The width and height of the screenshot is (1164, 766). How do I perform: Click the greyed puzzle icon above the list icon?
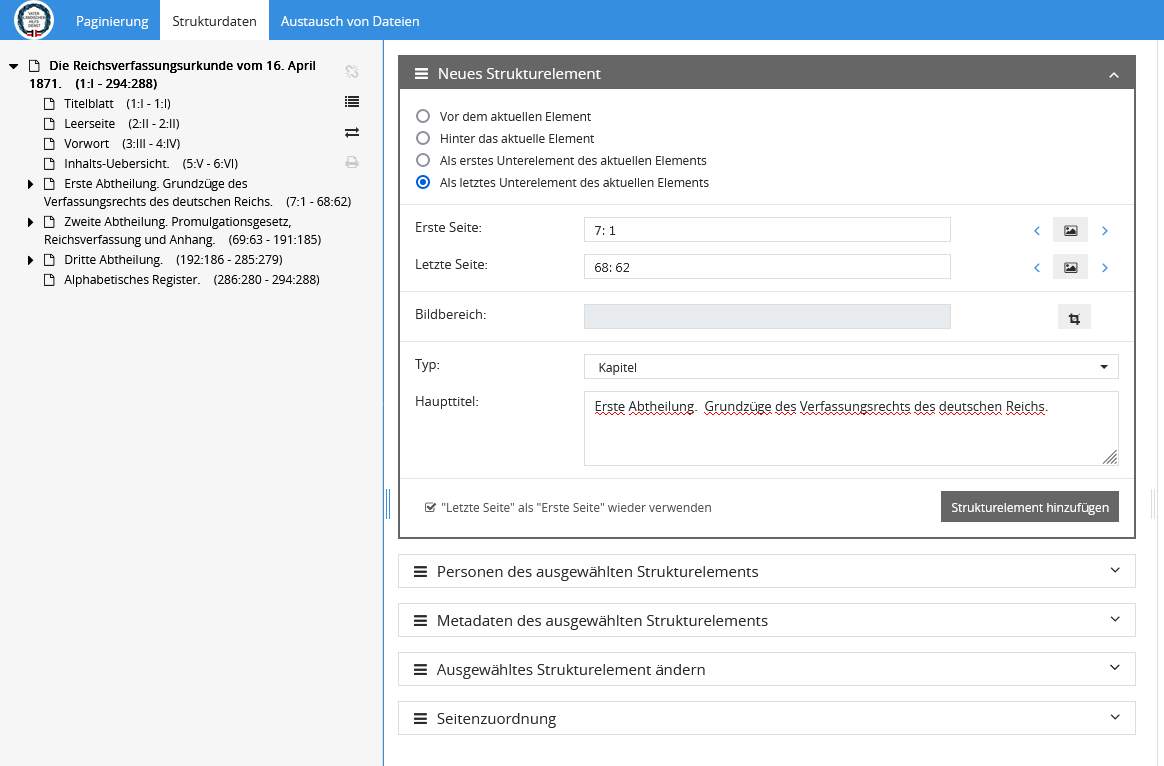(x=352, y=71)
